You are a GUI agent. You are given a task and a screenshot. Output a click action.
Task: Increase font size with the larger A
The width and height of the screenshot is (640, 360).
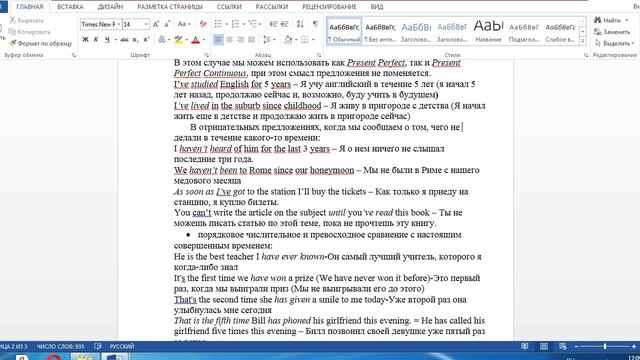[x=156, y=24]
